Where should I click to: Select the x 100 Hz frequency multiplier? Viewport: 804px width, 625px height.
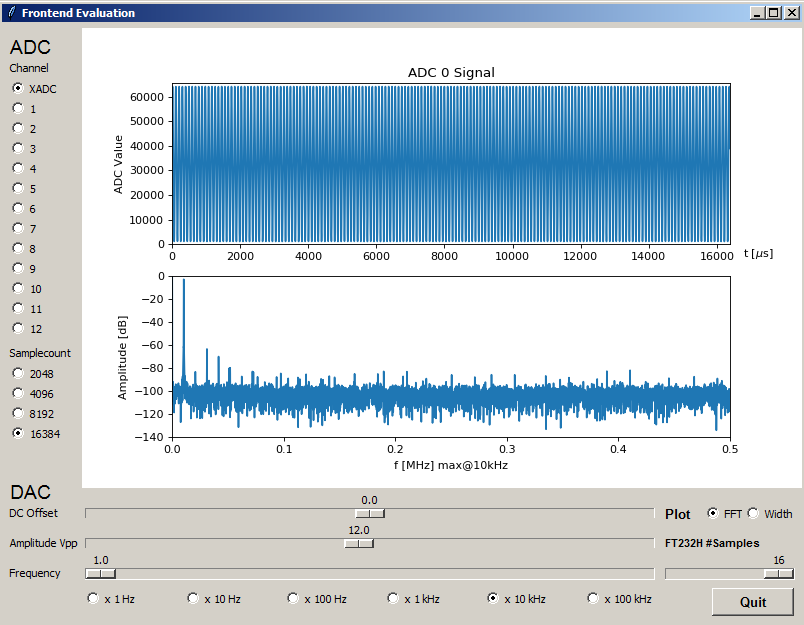tap(293, 598)
